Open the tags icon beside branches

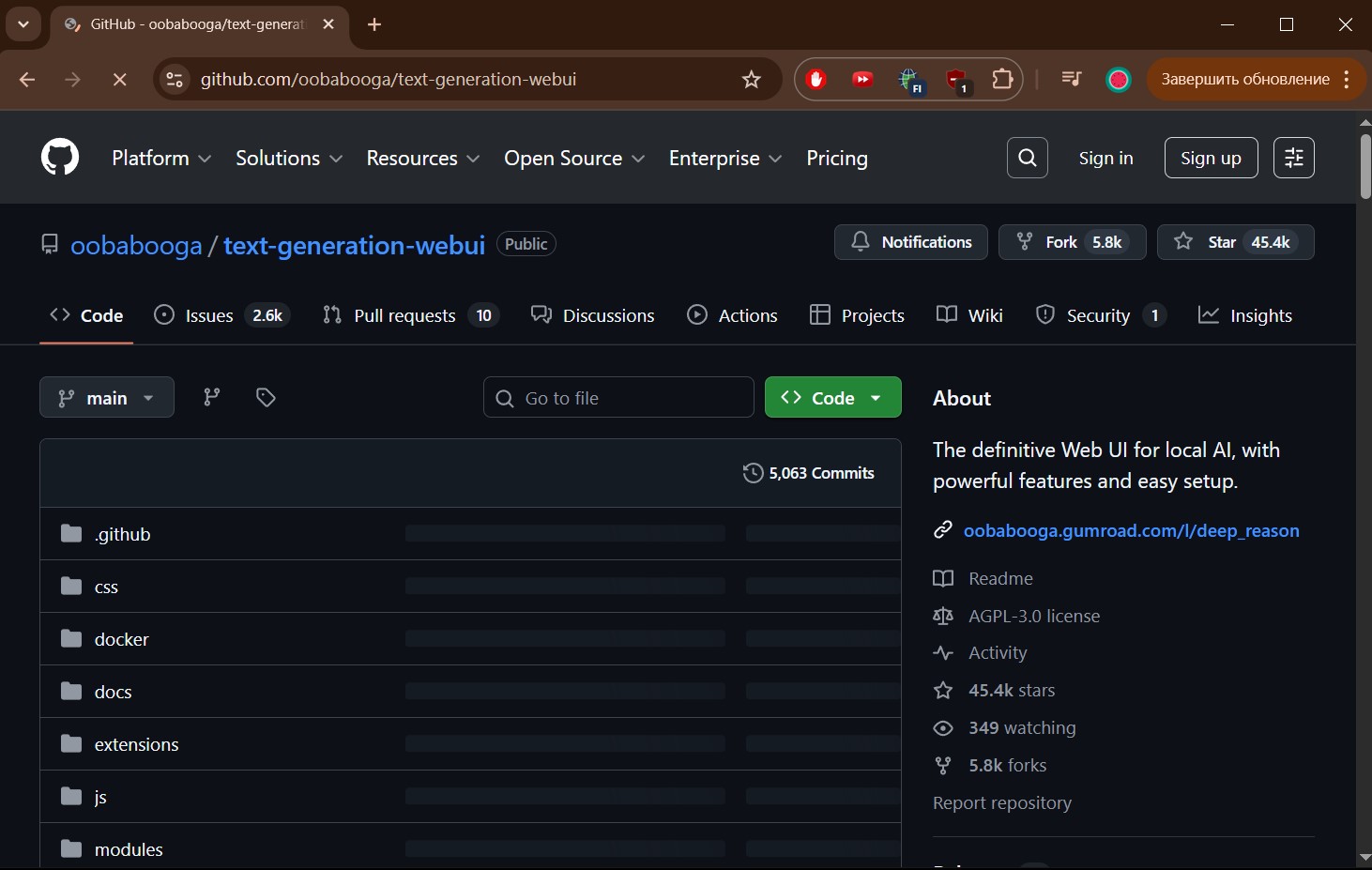coord(266,398)
